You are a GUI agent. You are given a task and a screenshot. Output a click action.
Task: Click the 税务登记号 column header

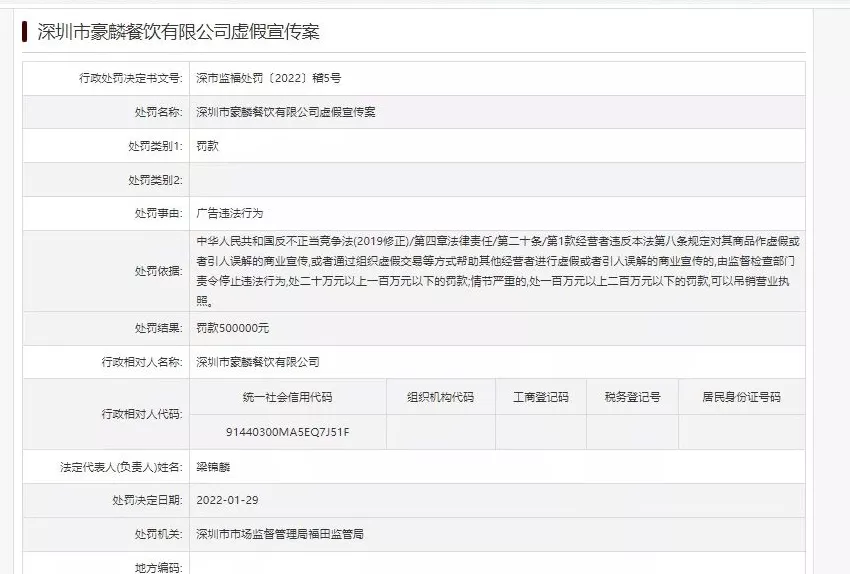pos(632,397)
